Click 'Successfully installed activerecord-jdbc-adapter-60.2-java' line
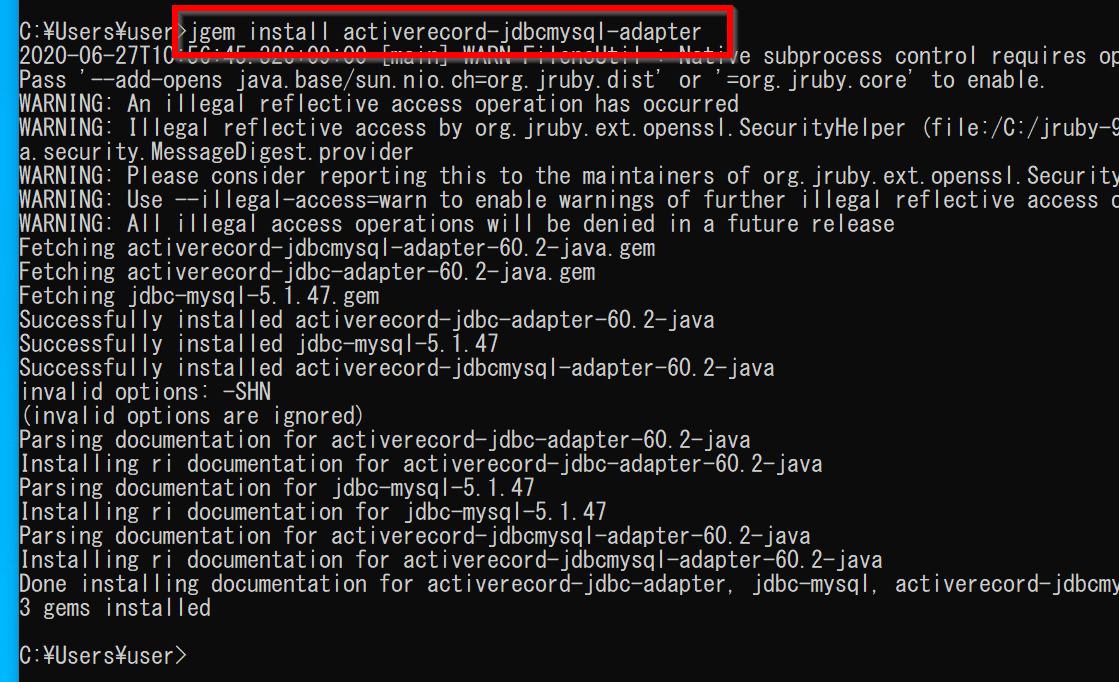The image size is (1119, 682). (x=367, y=320)
